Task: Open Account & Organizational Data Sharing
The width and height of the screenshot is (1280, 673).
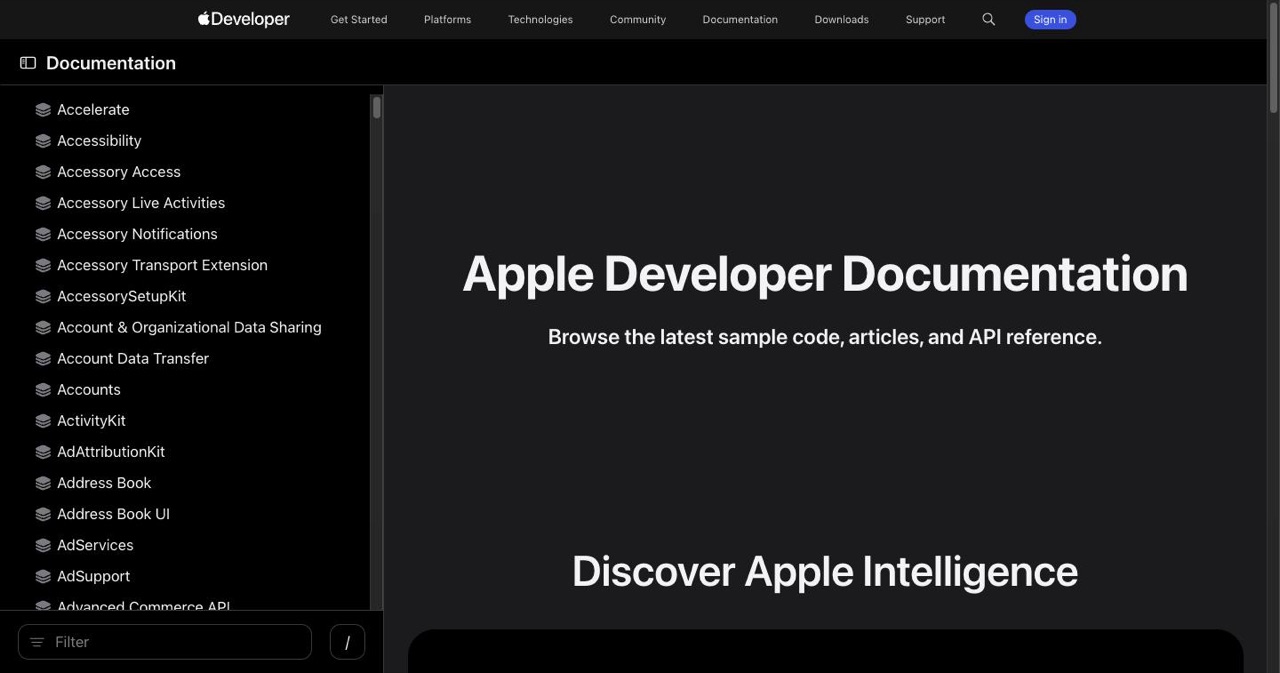Action: pyautogui.click(x=189, y=327)
